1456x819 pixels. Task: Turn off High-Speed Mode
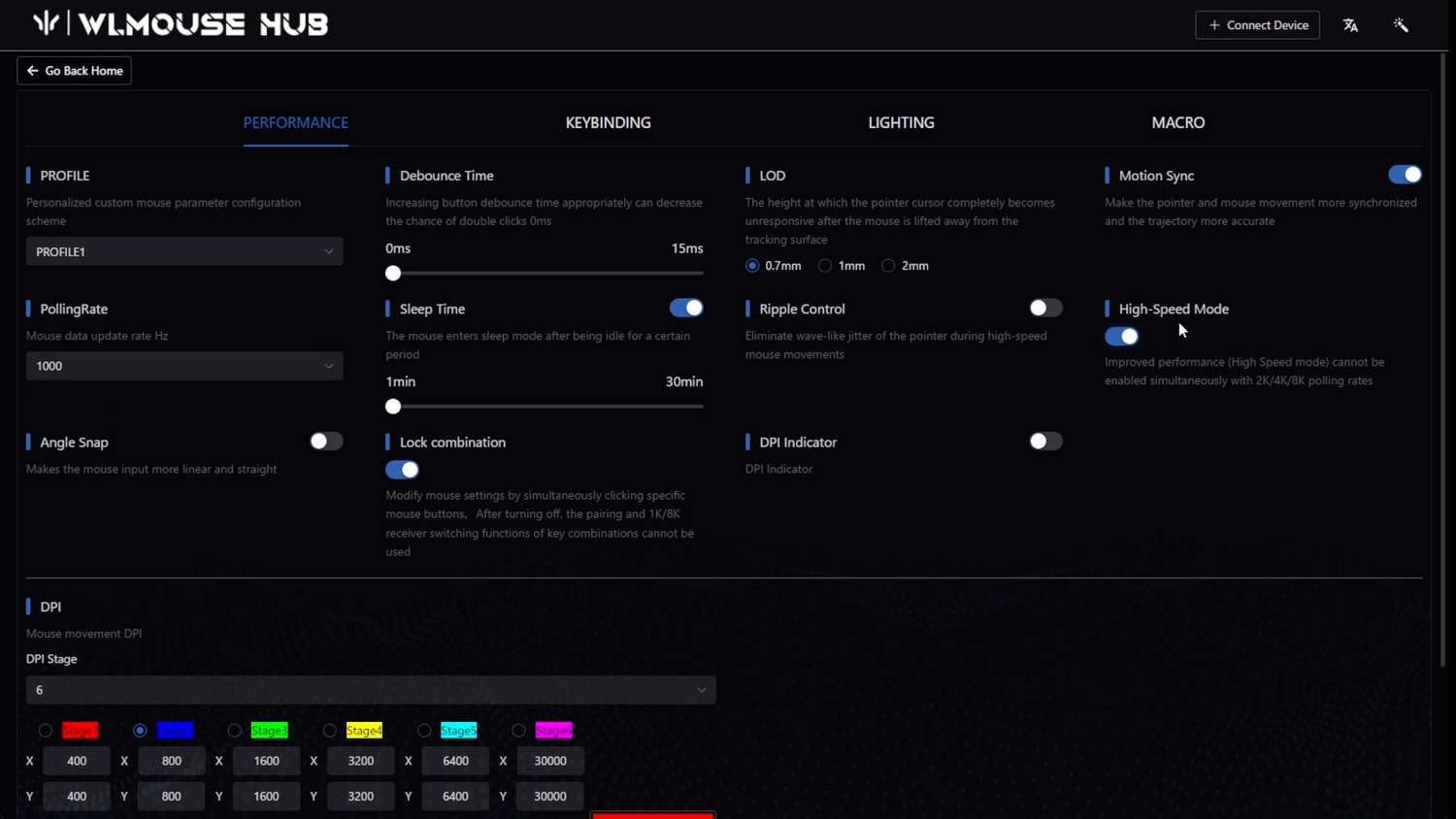coord(1122,336)
